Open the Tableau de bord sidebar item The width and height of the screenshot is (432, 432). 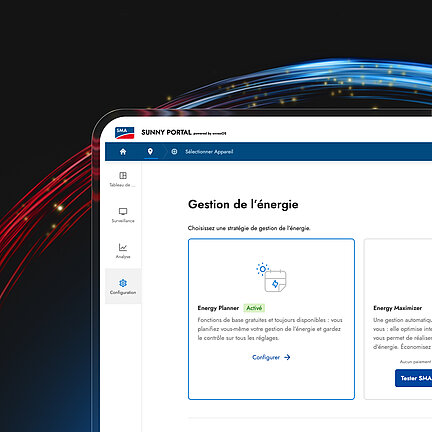[x=123, y=179]
